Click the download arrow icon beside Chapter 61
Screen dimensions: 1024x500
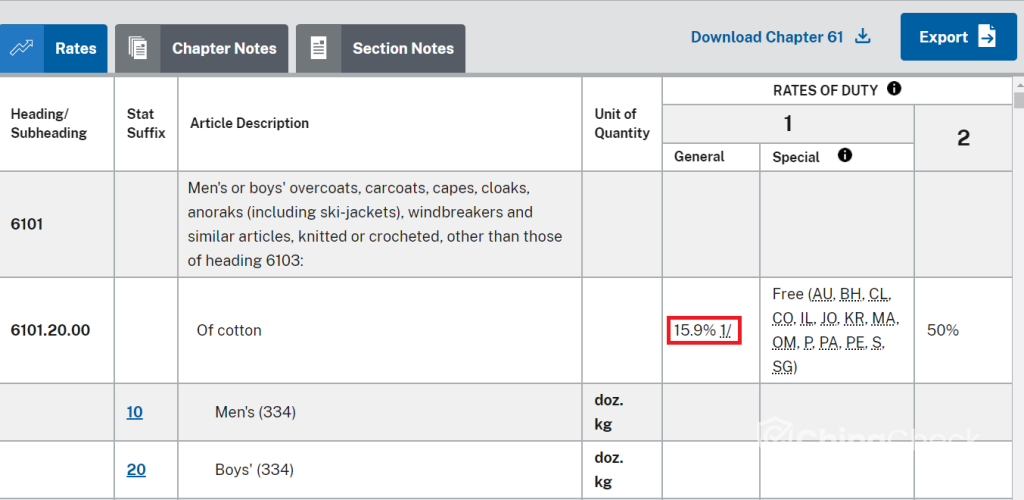click(863, 36)
